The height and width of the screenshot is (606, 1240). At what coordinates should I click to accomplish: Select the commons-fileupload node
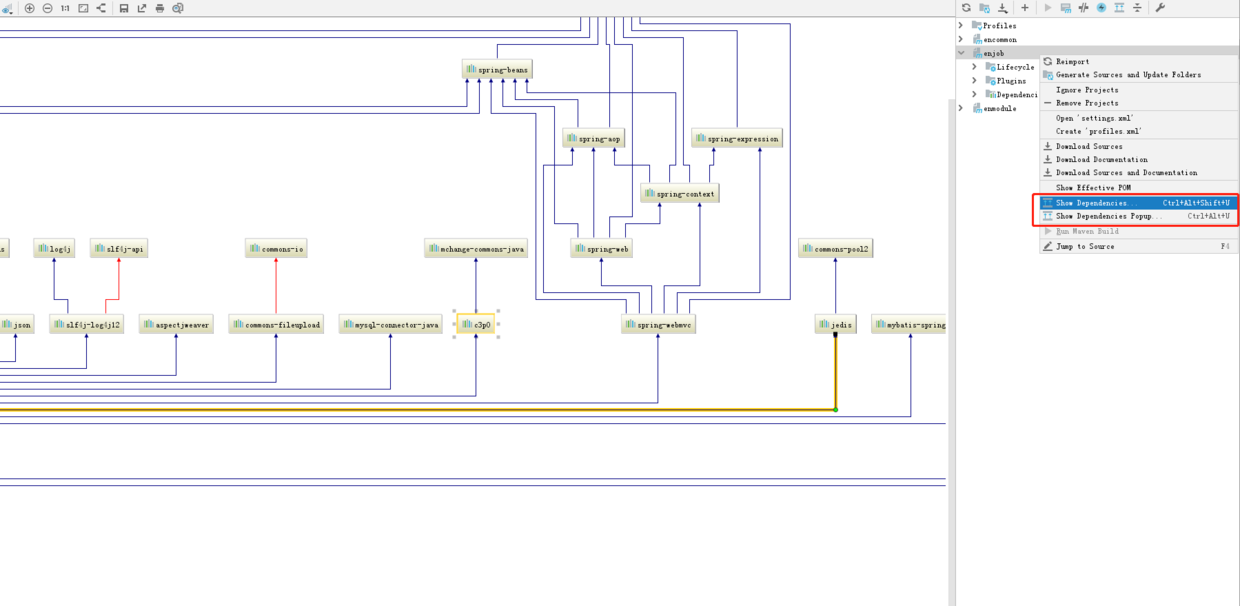[276, 324]
